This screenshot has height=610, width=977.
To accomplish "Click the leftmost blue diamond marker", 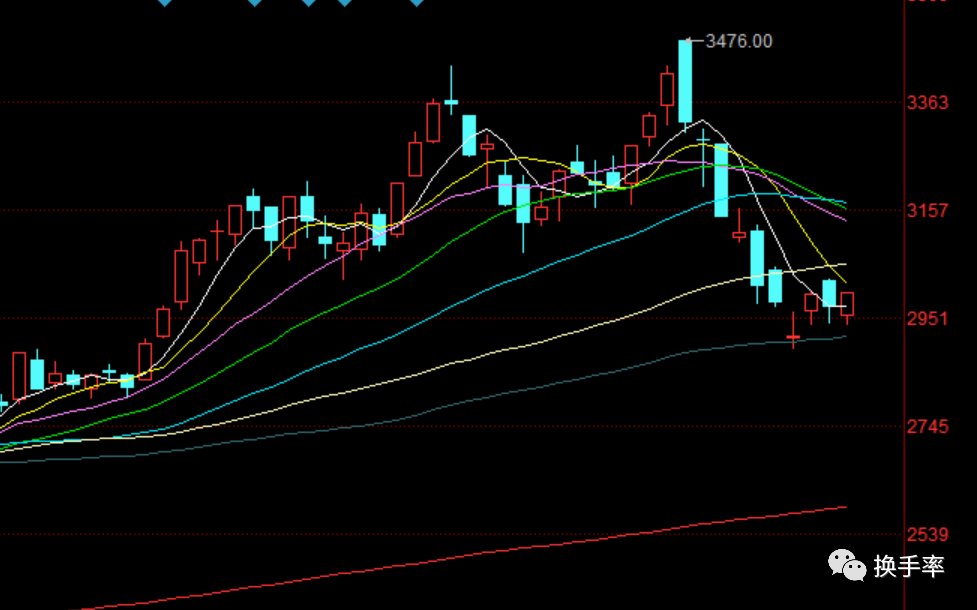I will click(164, 2).
